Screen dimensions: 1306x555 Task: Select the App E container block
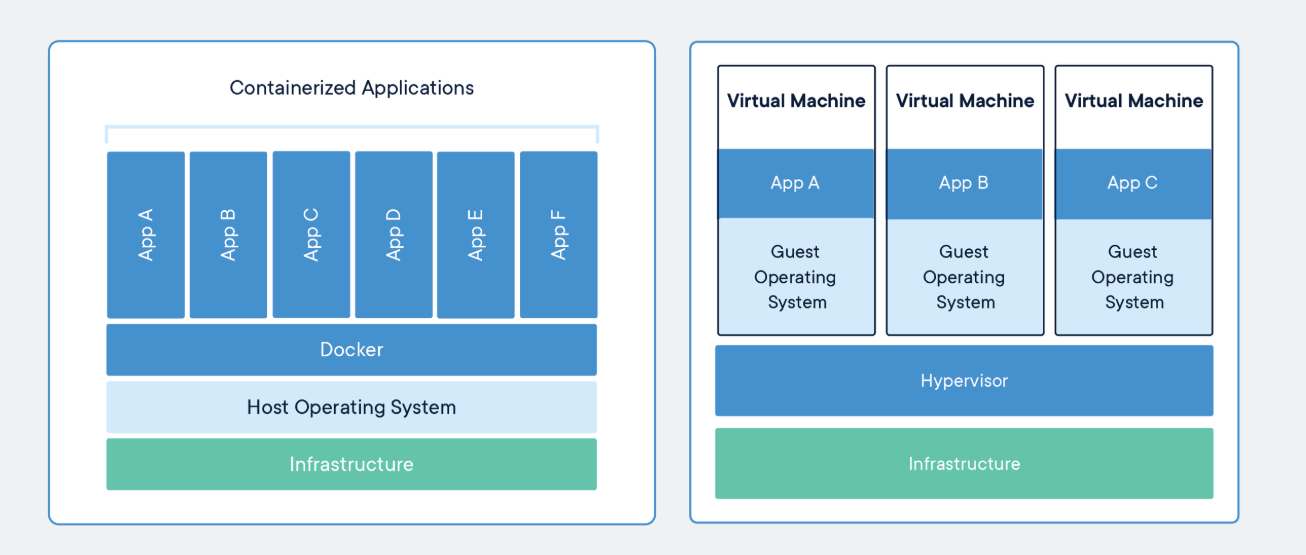click(476, 235)
